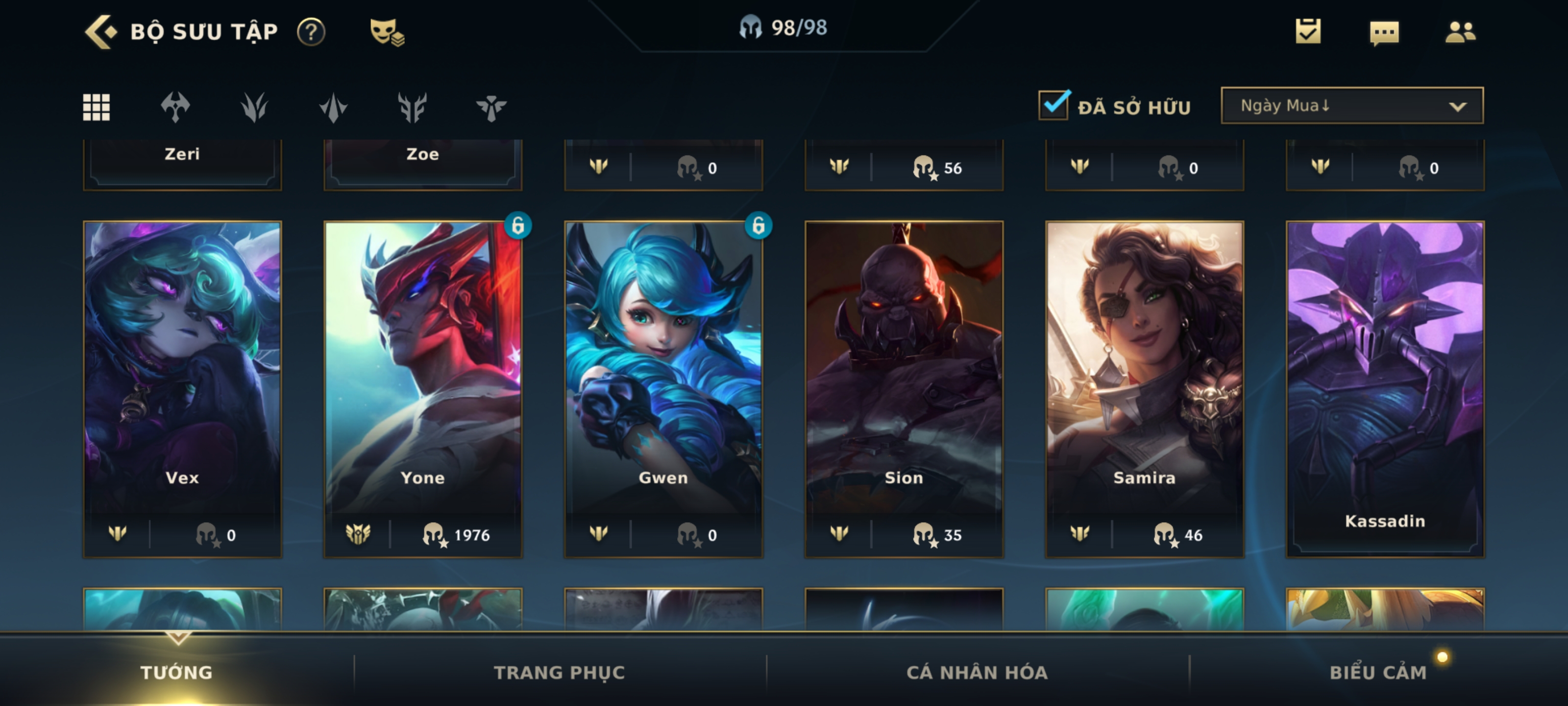Open the BIỂU CẢM tab
Screen dimensions: 1568x706
pyautogui.click(x=1378, y=672)
